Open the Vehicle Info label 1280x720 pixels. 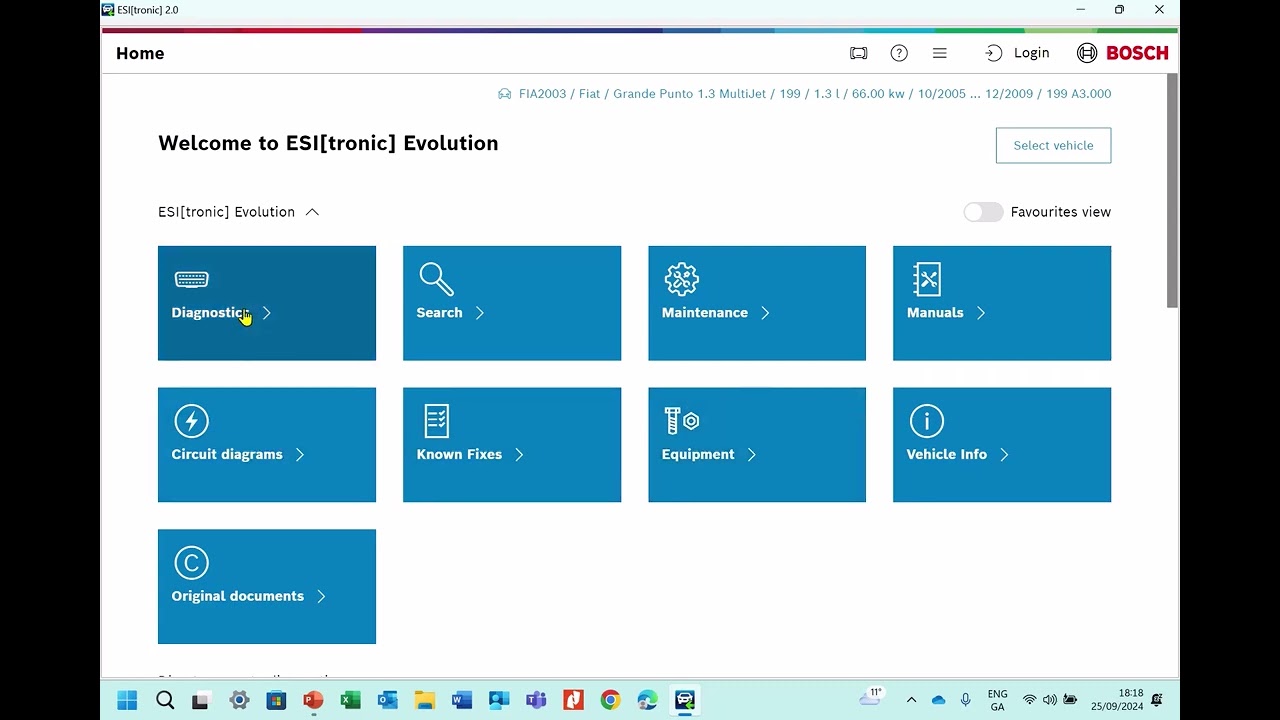(946, 455)
